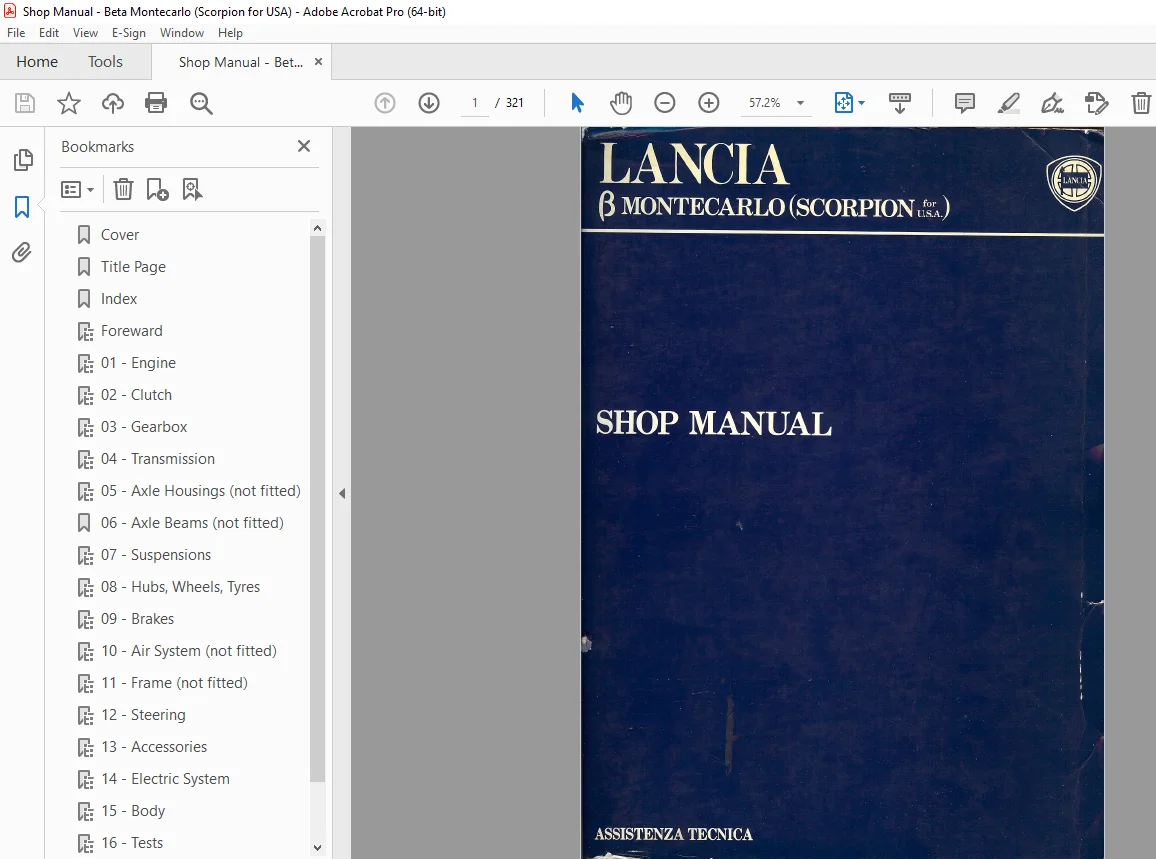Select the Shop Manual document tab
The height and width of the screenshot is (859, 1156).
pos(240,62)
